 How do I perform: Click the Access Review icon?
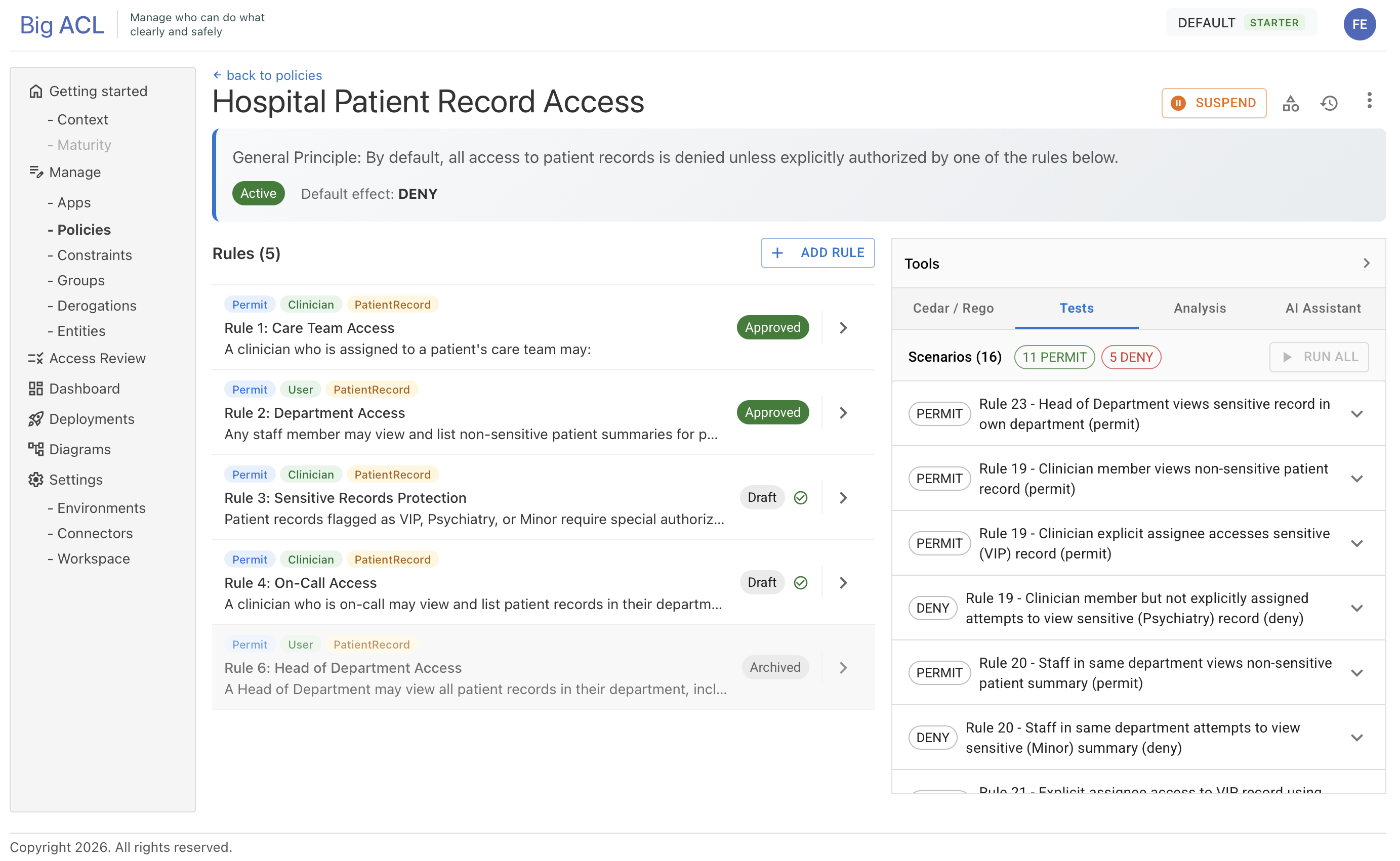click(35, 358)
